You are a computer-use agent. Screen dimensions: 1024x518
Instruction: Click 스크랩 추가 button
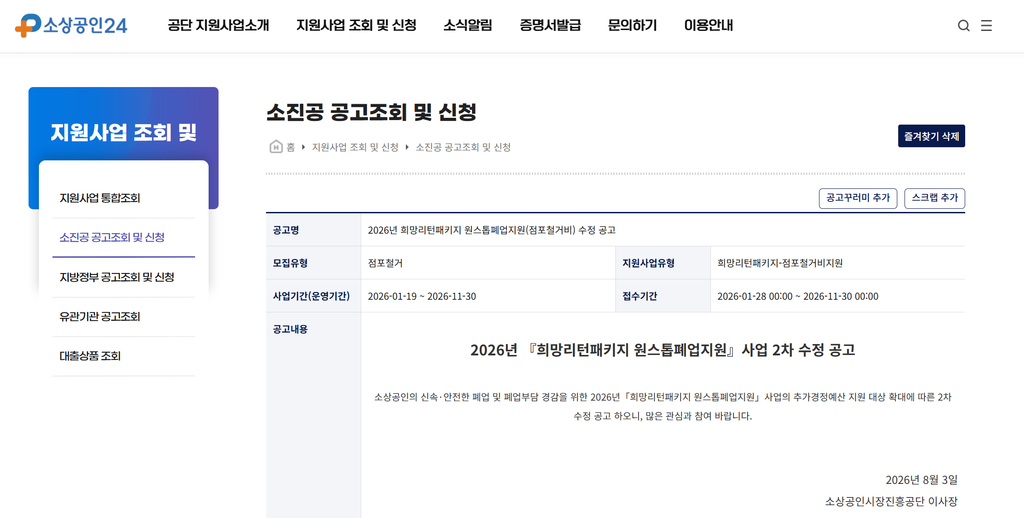coord(935,198)
